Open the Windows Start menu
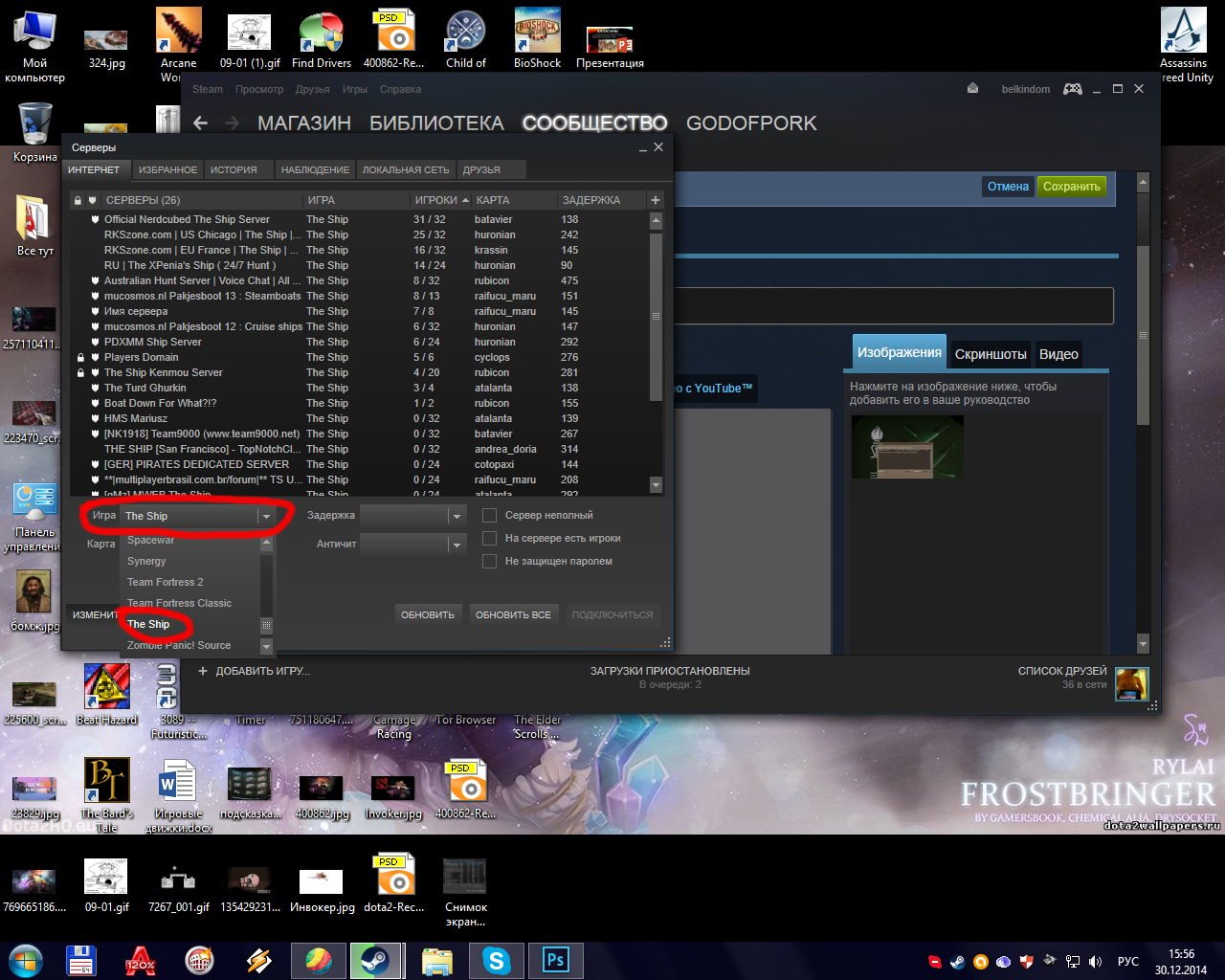Viewport: 1225px width, 980px height. point(26,960)
